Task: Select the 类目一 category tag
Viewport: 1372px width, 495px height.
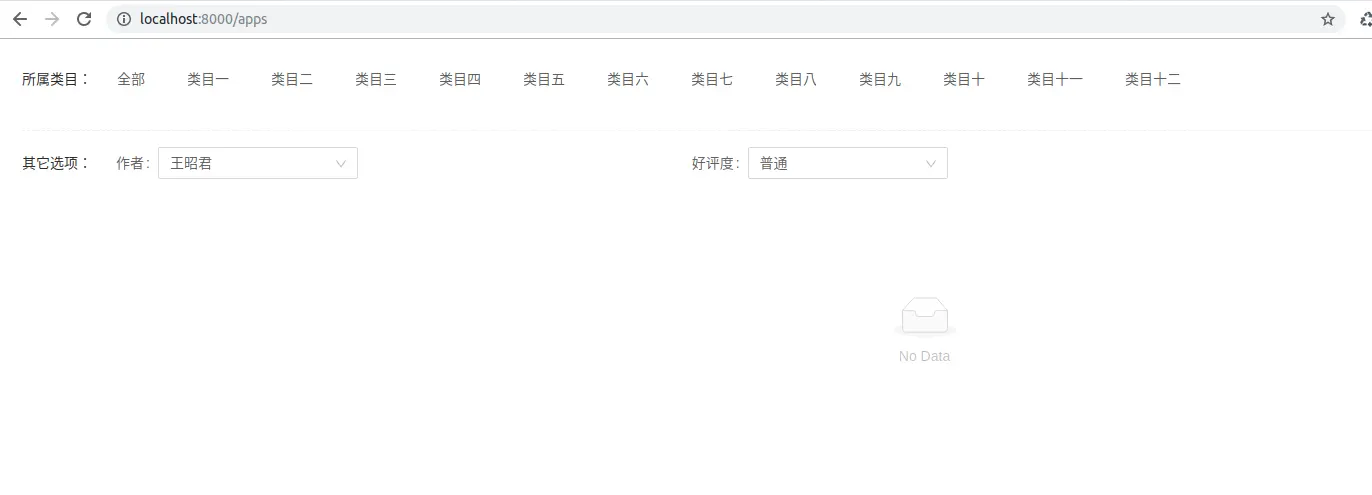Action: click(208, 79)
